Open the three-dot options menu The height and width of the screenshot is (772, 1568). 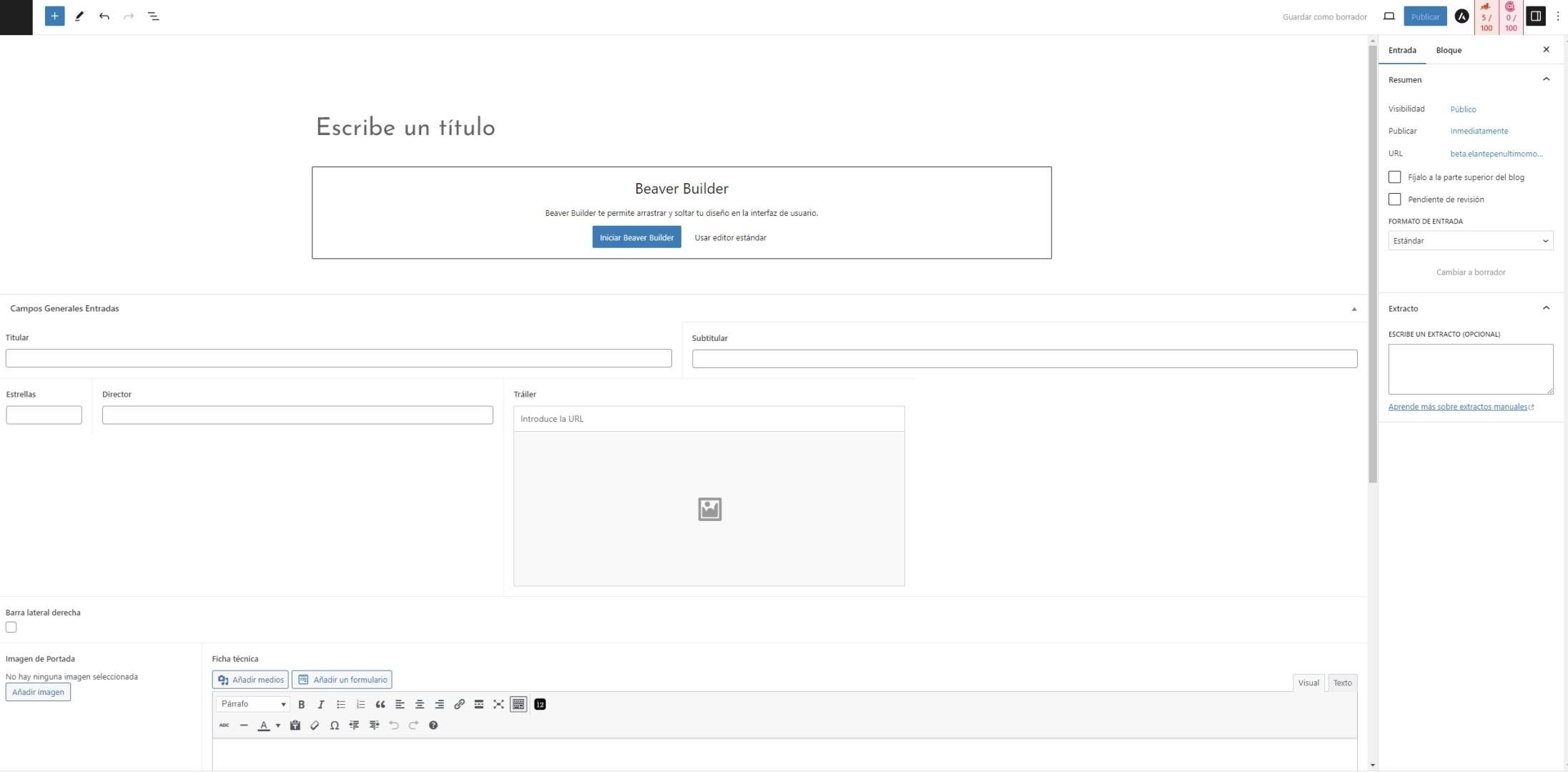pos(1557,16)
